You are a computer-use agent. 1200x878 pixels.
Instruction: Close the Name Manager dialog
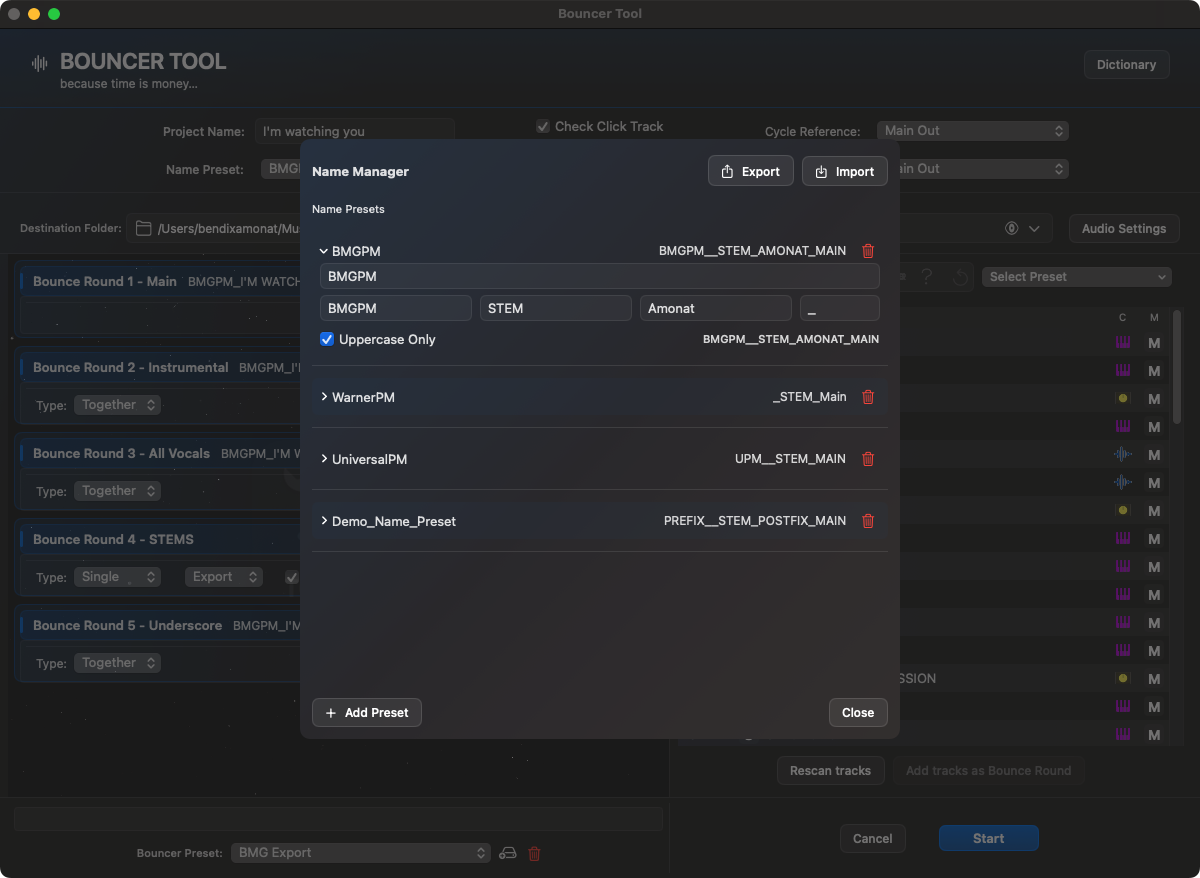point(858,712)
